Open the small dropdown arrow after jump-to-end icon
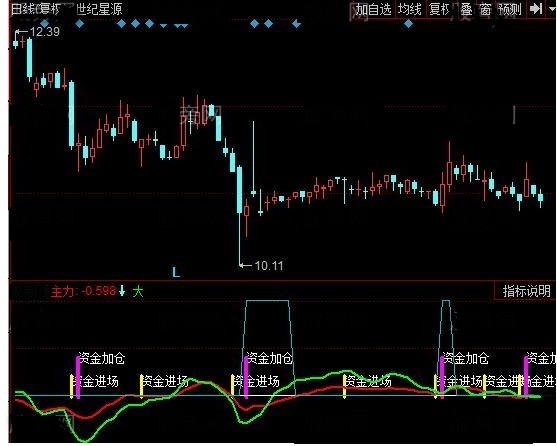The height and width of the screenshot is (446, 557). [x=552, y=9]
